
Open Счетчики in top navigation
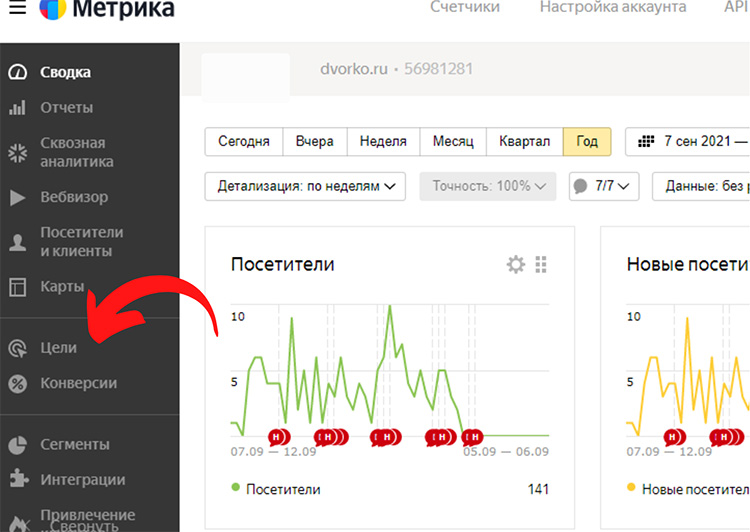point(465,7)
